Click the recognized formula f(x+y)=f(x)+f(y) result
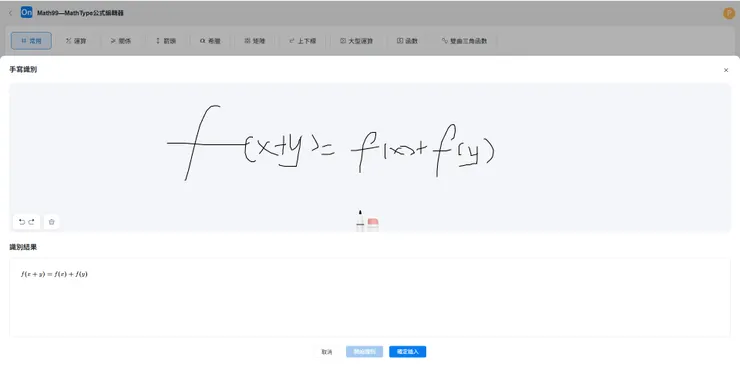 pyautogui.click(x=54, y=274)
